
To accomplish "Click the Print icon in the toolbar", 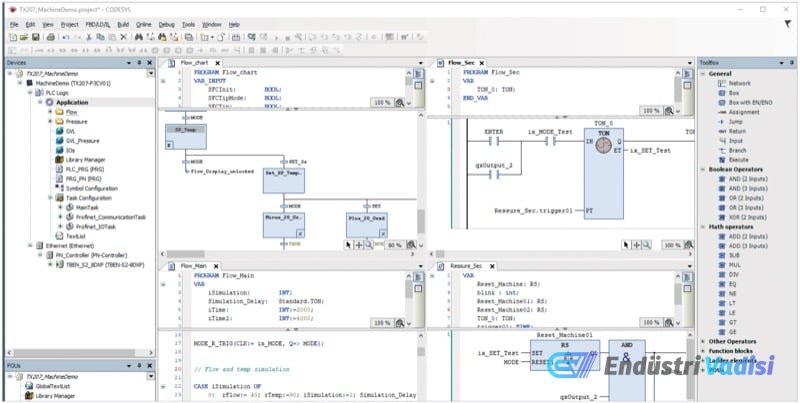I will click(49, 37).
